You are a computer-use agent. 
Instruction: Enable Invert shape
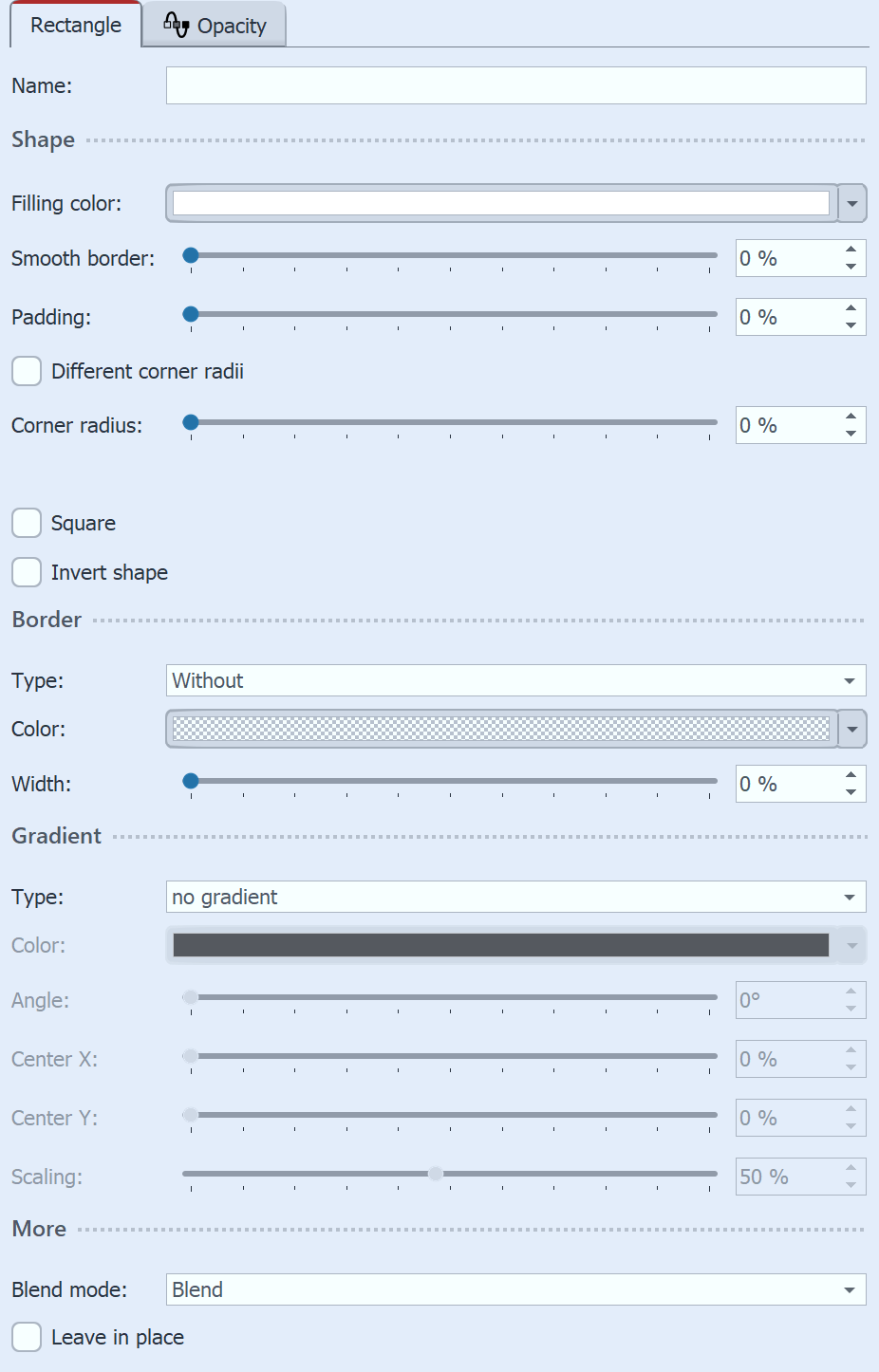click(27, 572)
